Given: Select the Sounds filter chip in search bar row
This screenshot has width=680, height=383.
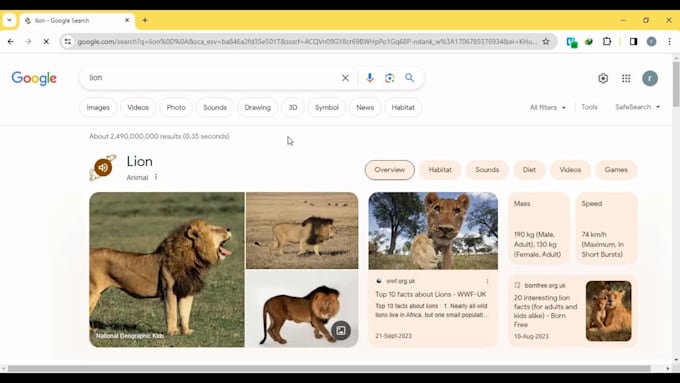Looking at the screenshot, I should coord(215,108).
